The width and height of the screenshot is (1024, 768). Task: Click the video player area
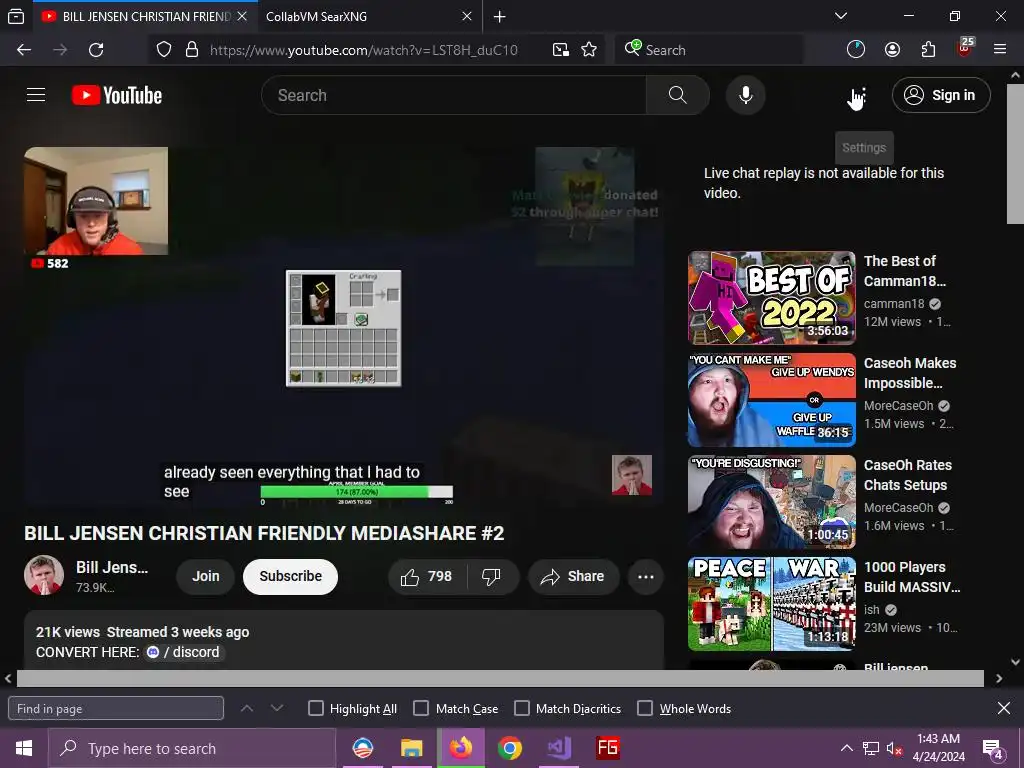tap(344, 327)
